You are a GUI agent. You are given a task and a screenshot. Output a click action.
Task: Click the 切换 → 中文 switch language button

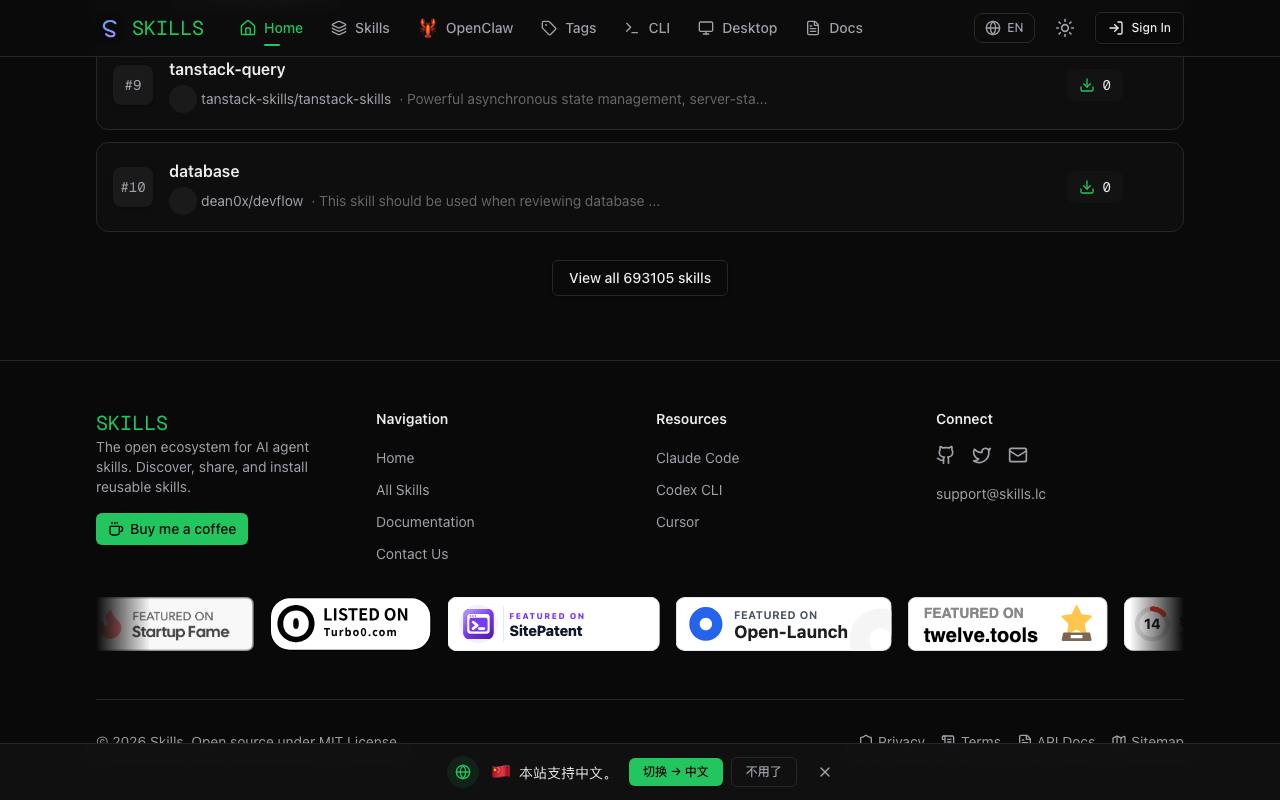[676, 772]
